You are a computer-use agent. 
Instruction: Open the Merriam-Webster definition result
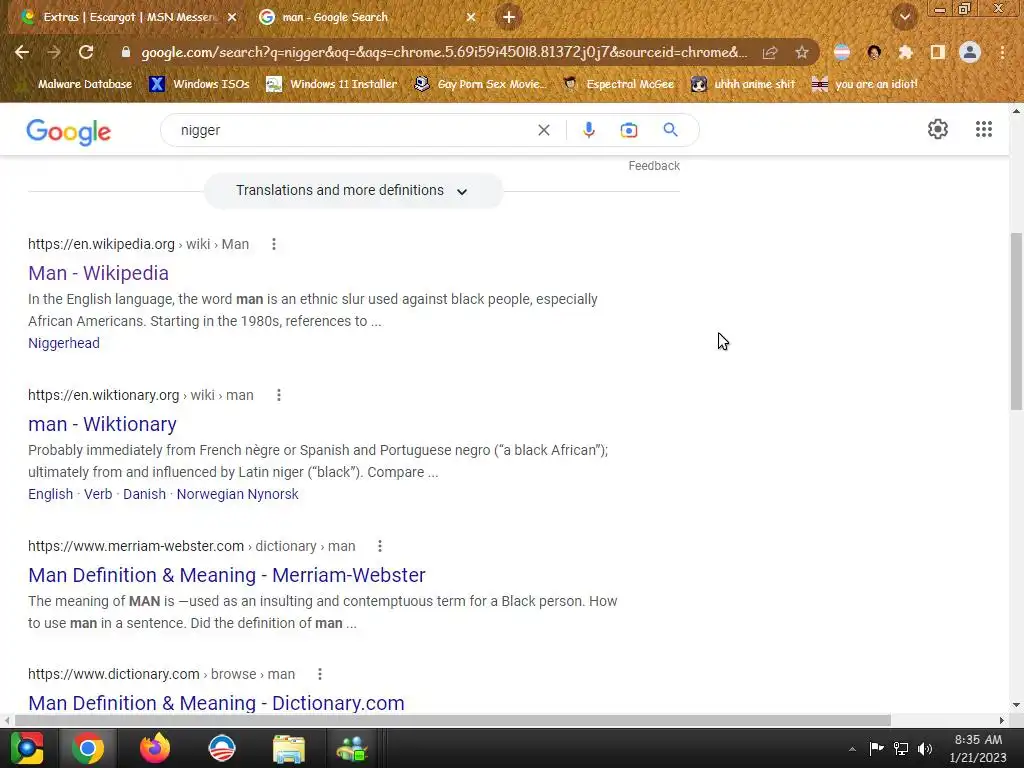pyautogui.click(x=227, y=575)
